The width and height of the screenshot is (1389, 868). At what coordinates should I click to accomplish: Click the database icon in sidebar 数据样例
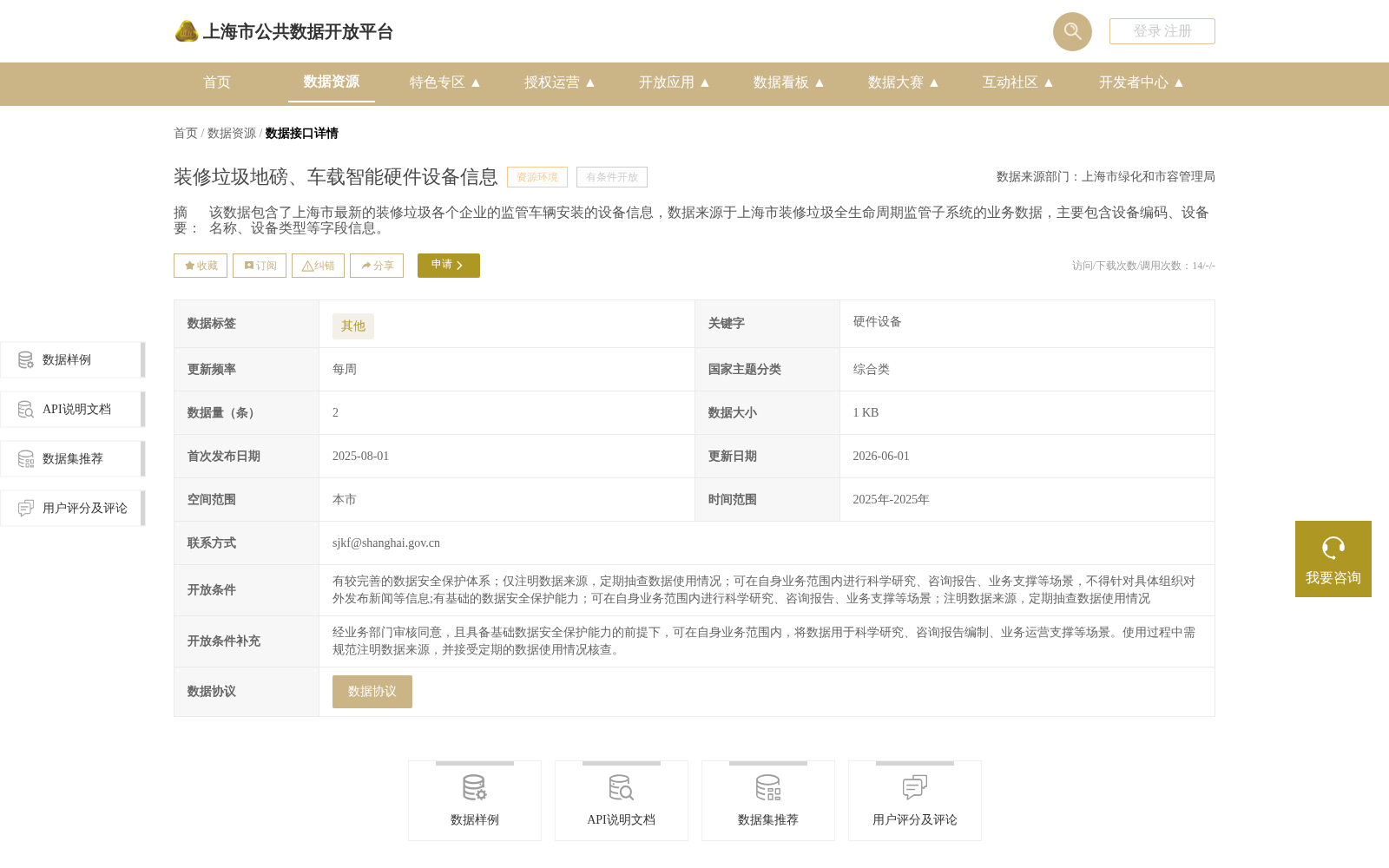click(x=26, y=359)
